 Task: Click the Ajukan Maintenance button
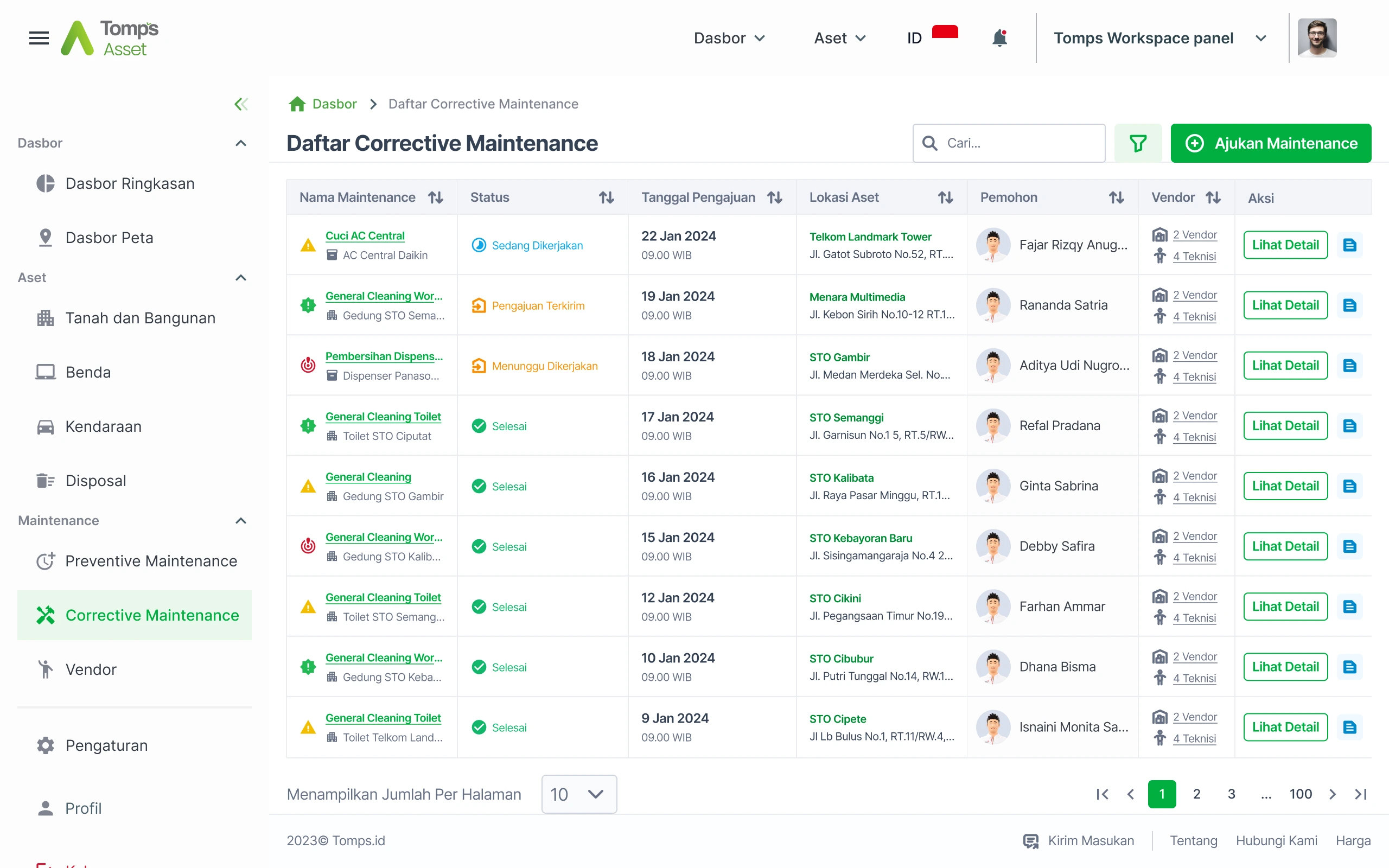[1271, 143]
